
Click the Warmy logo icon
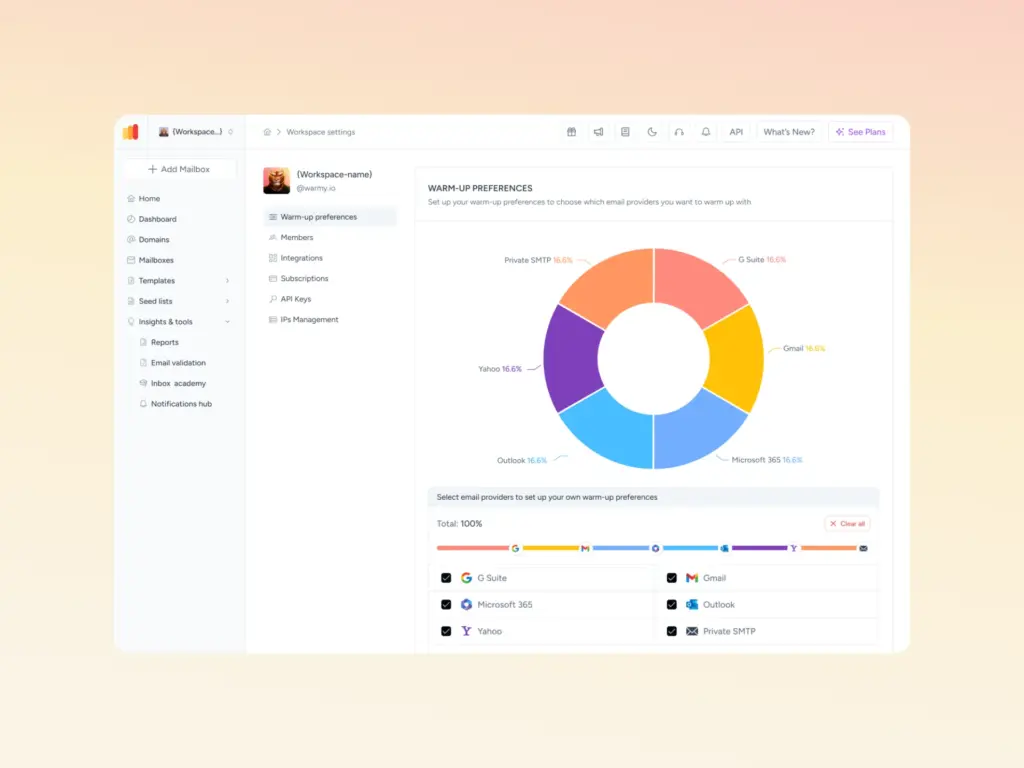pyautogui.click(x=131, y=132)
